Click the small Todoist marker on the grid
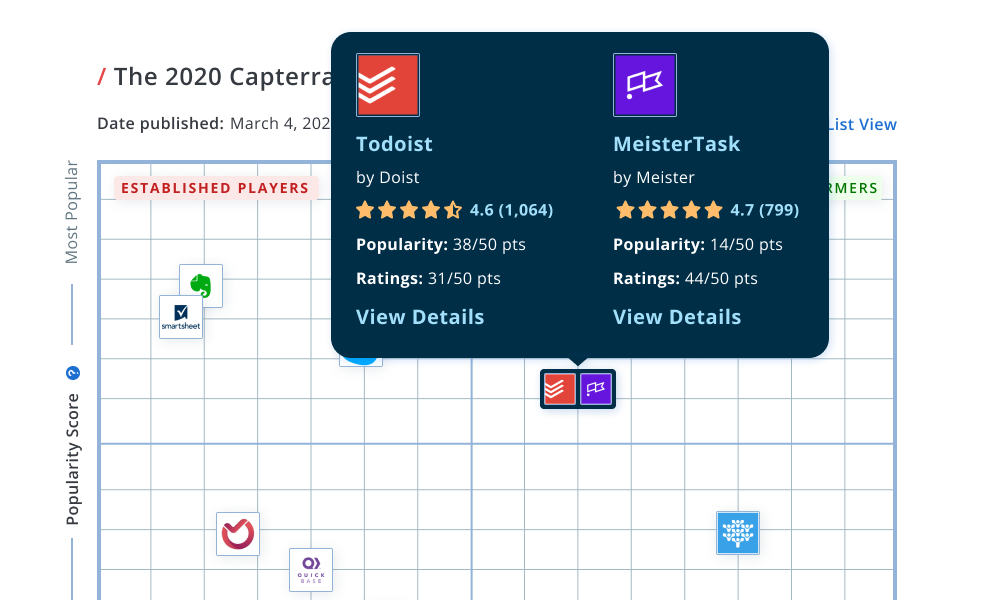The image size is (1000, 600). tap(559, 388)
